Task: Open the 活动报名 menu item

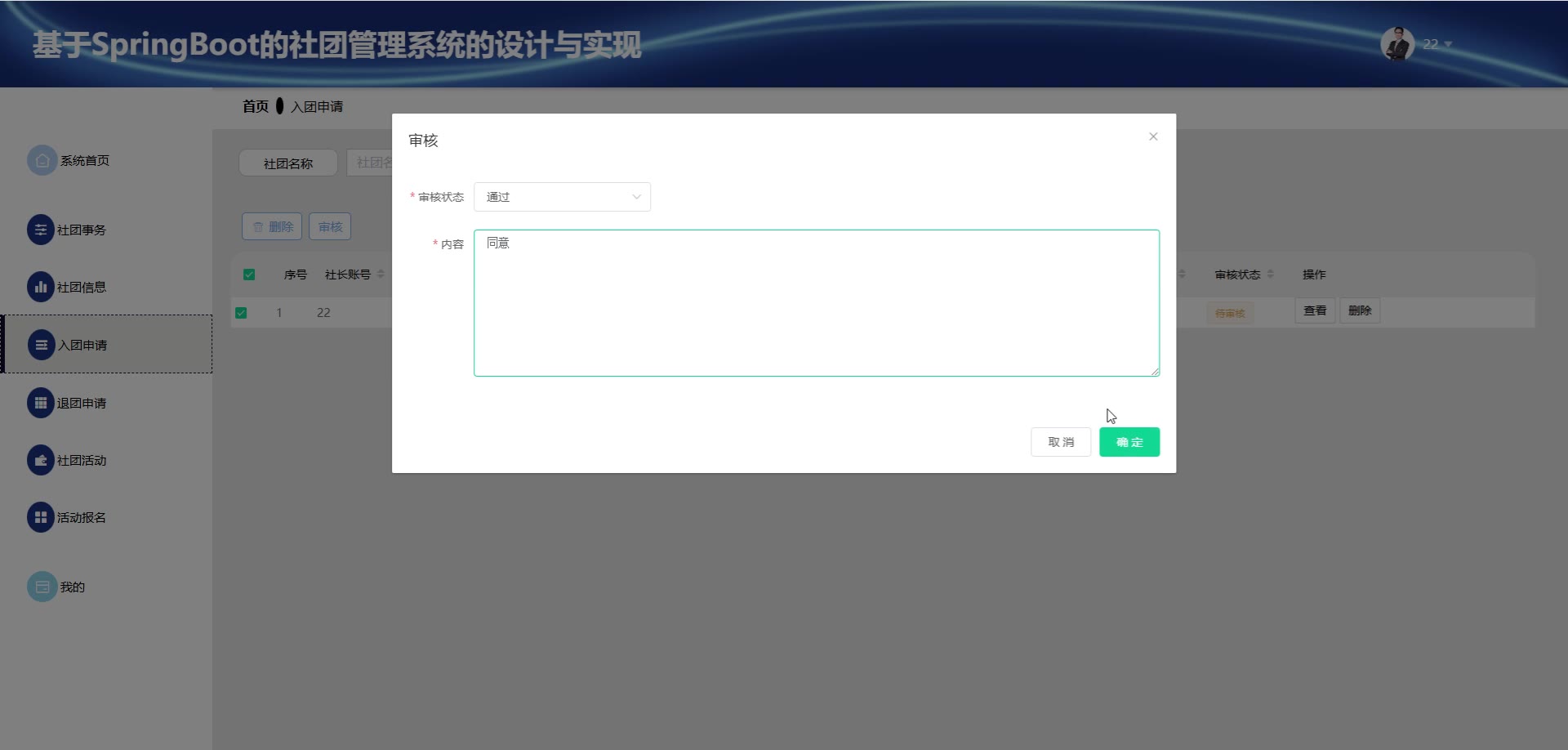Action: point(82,518)
